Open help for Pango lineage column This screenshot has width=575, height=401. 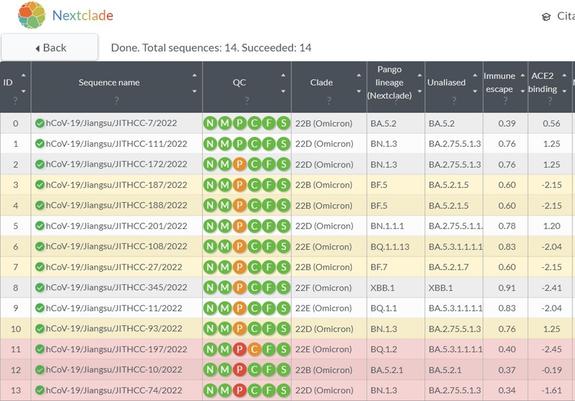click(395, 100)
